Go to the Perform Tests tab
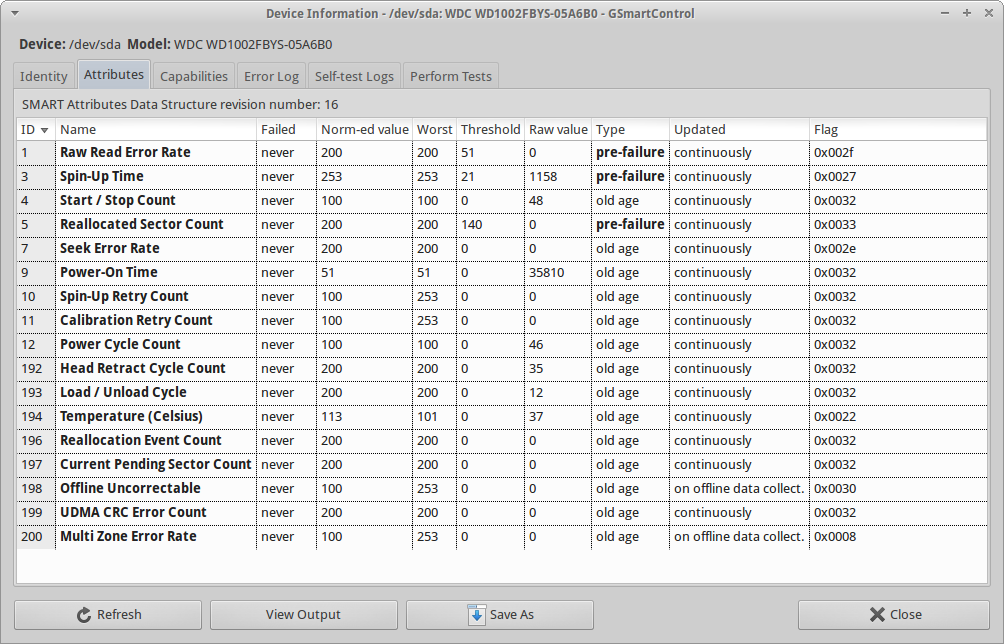This screenshot has width=1004, height=644. (451, 76)
